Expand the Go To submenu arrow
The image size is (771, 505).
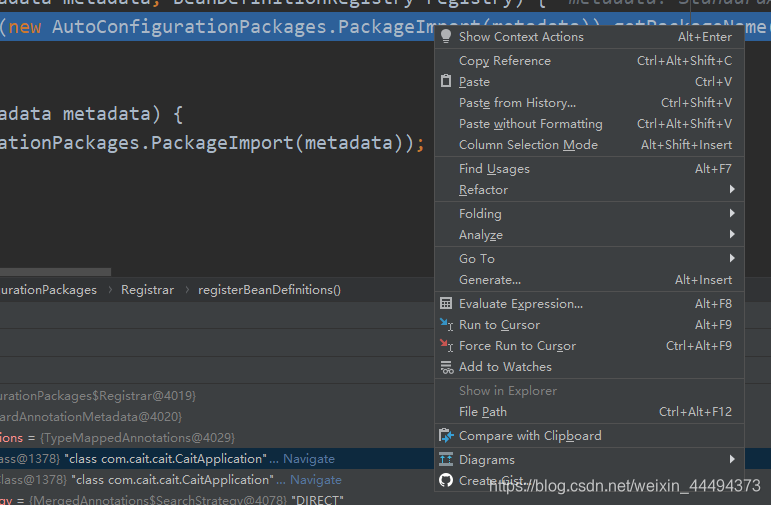(x=732, y=258)
